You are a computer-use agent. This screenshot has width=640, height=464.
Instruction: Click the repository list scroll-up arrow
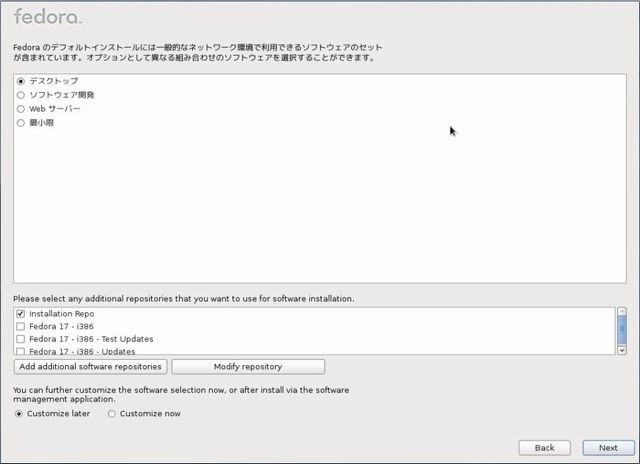pyautogui.click(x=622, y=311)
